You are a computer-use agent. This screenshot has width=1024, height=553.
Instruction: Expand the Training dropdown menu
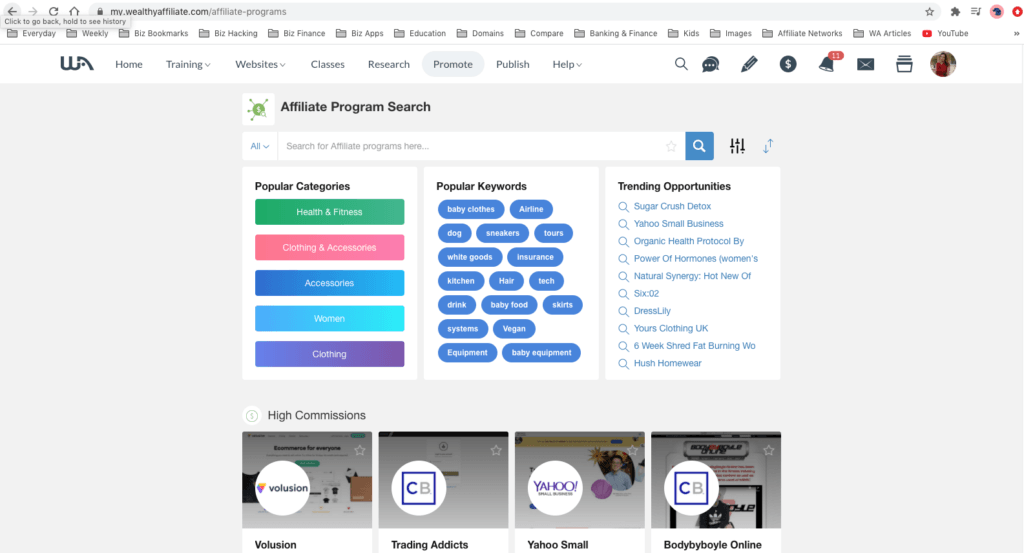[x=188, y=64]
